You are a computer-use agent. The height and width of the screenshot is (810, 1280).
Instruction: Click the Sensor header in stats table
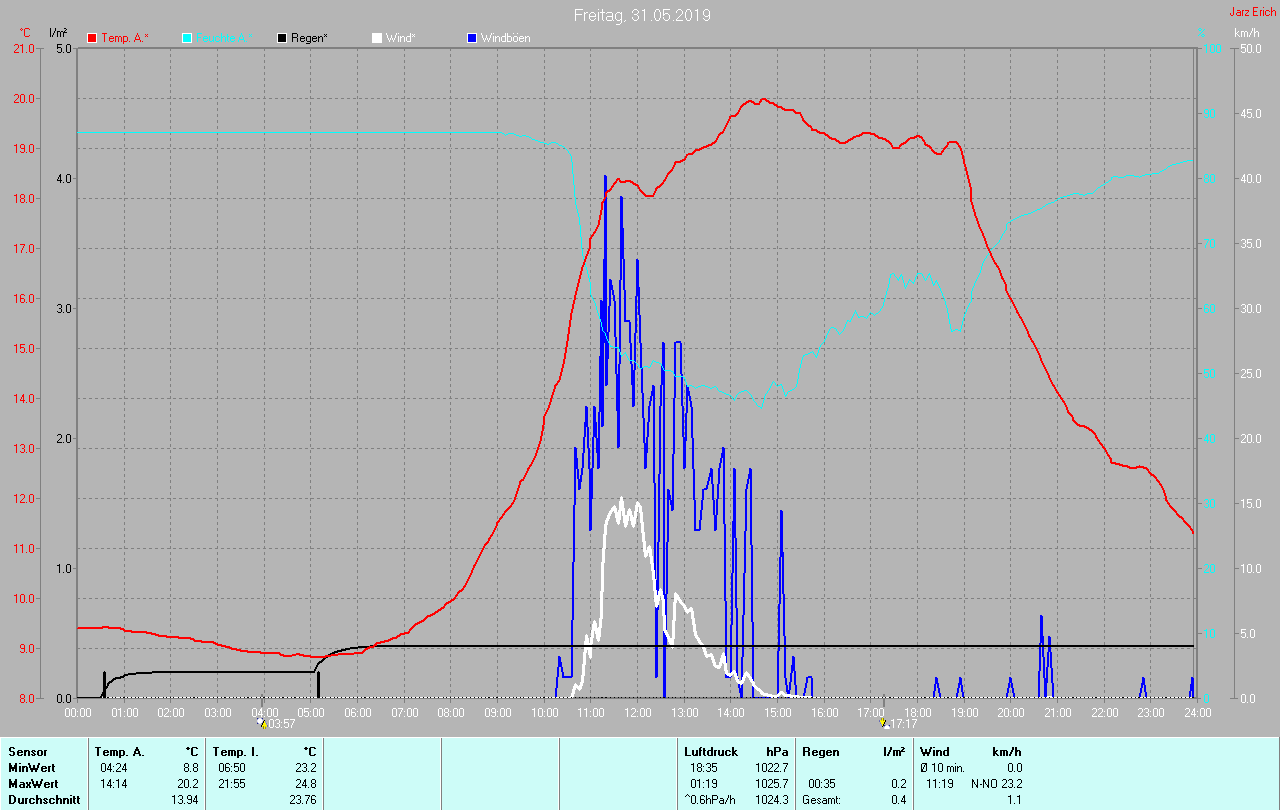27,751
